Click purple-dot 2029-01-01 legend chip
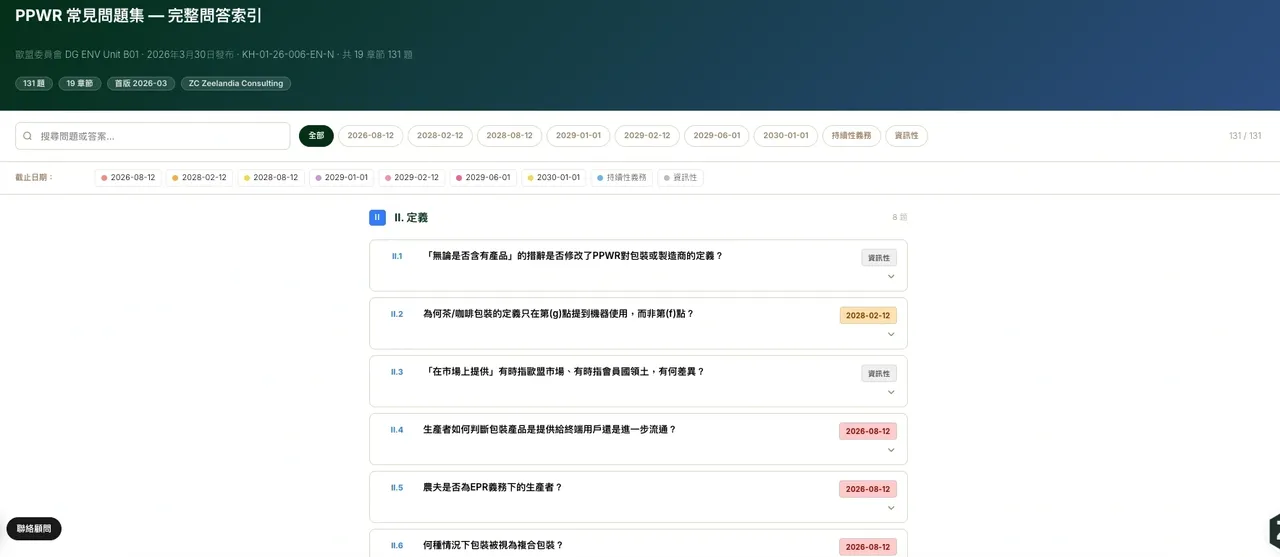1280x557 pixels. (x=341, y=177)
